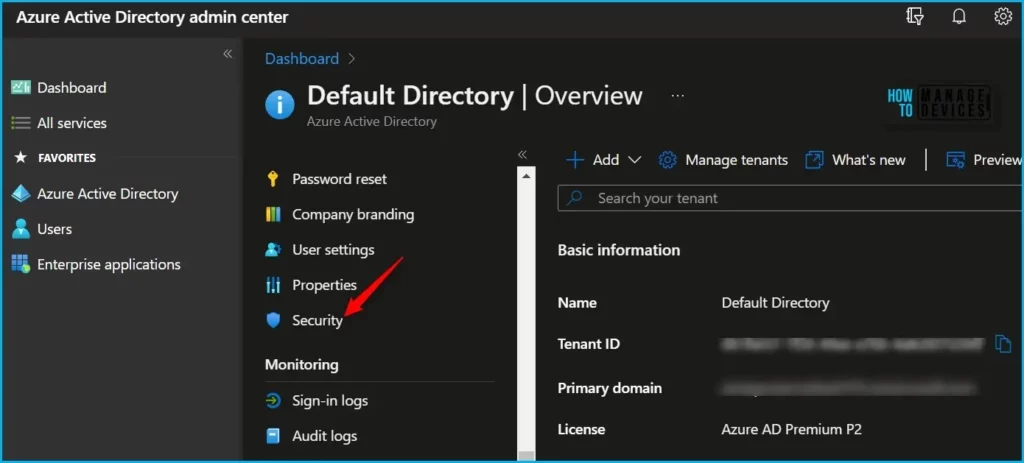Click the resource menu scrollbar track
Screen dimensions: 1024x463
(526, 313)
